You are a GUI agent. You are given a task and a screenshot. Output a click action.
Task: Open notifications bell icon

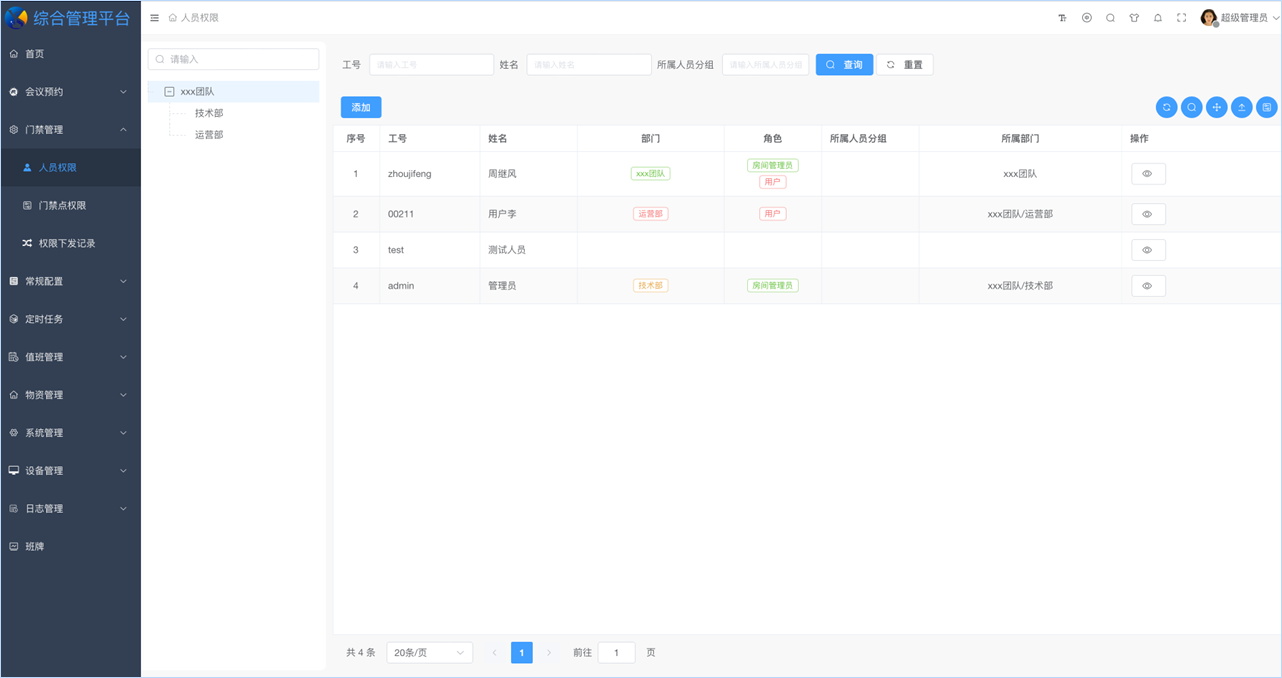click(1158, 18)
